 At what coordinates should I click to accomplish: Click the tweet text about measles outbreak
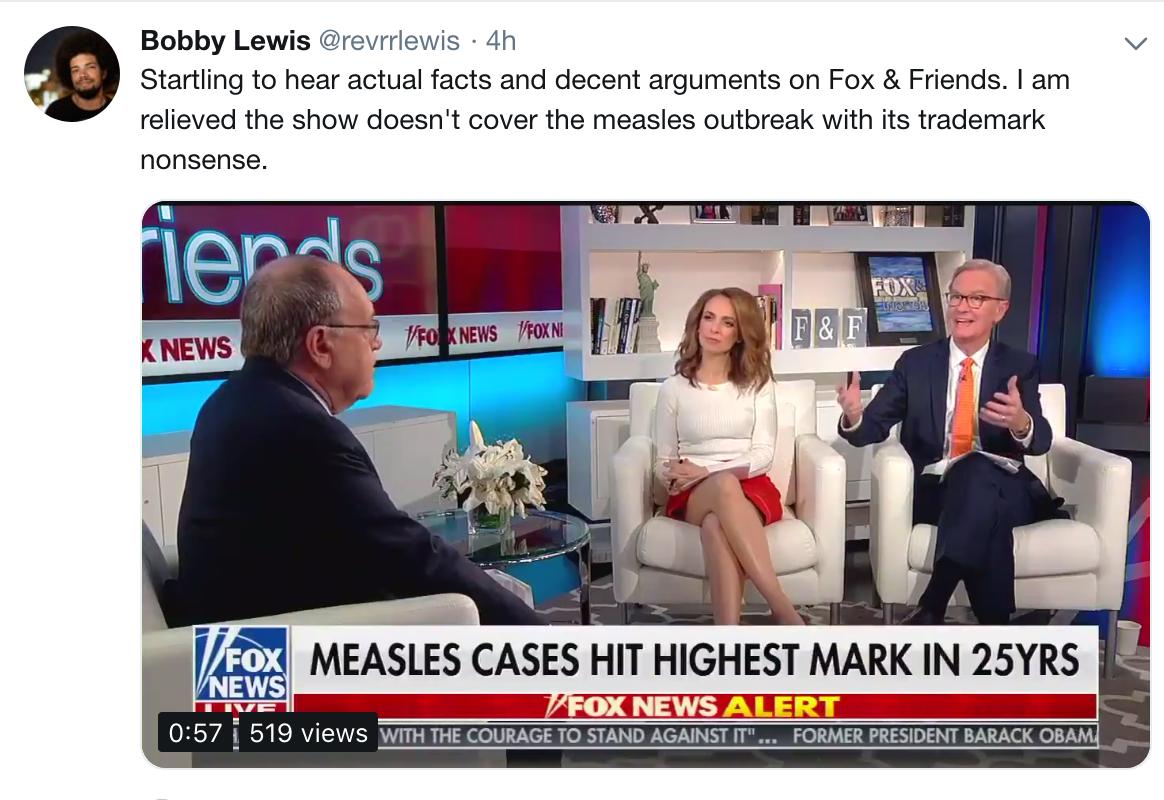[605, 119]
